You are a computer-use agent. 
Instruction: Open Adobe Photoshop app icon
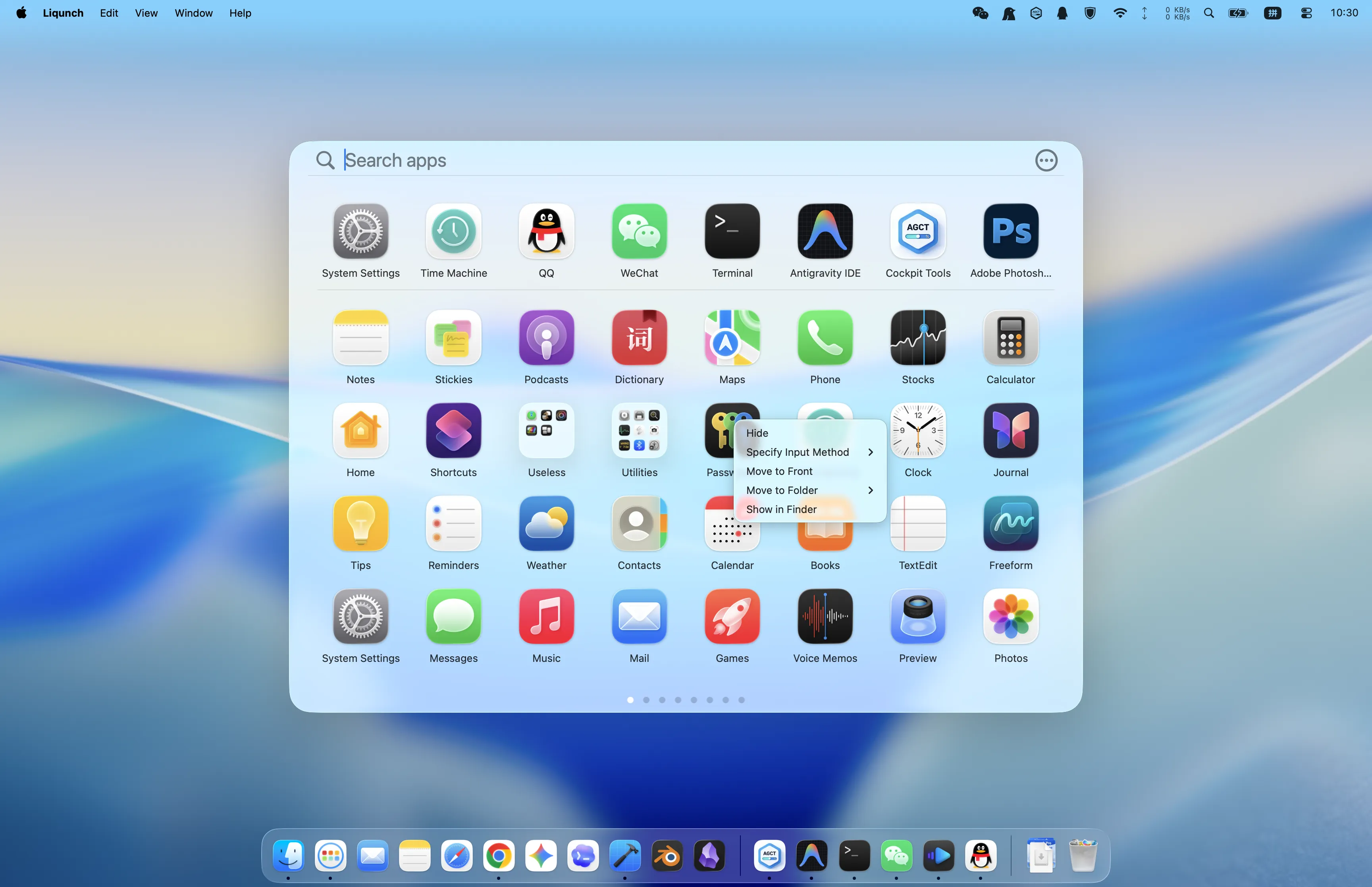(1010, 231)
